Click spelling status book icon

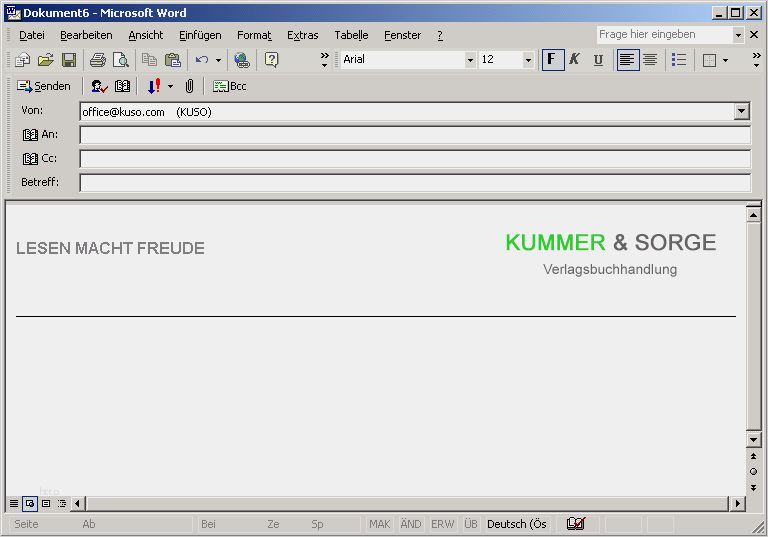tap(576, 524)
